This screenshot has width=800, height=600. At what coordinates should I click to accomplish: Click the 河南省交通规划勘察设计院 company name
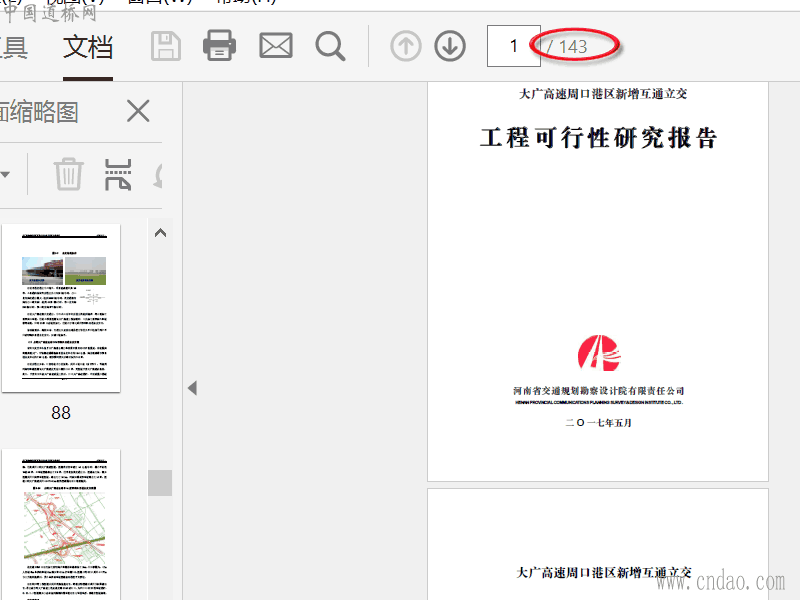[598, 391]
